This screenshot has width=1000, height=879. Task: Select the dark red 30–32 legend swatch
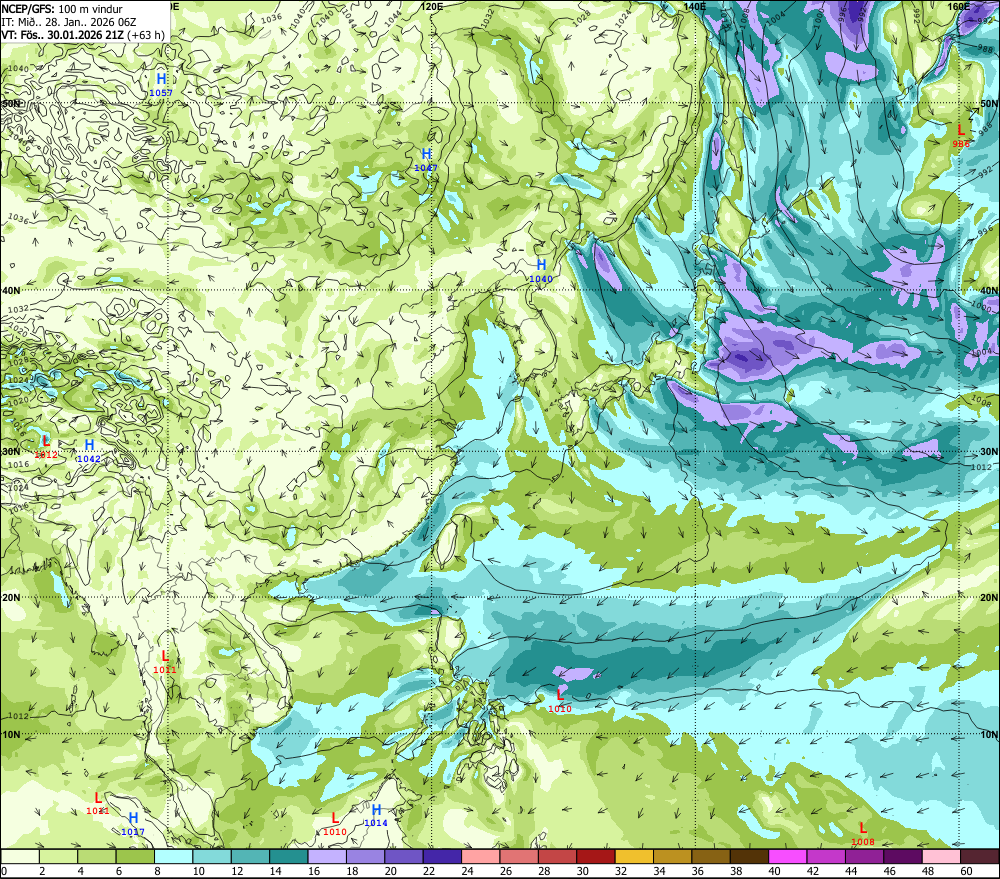tap(596, 857)
